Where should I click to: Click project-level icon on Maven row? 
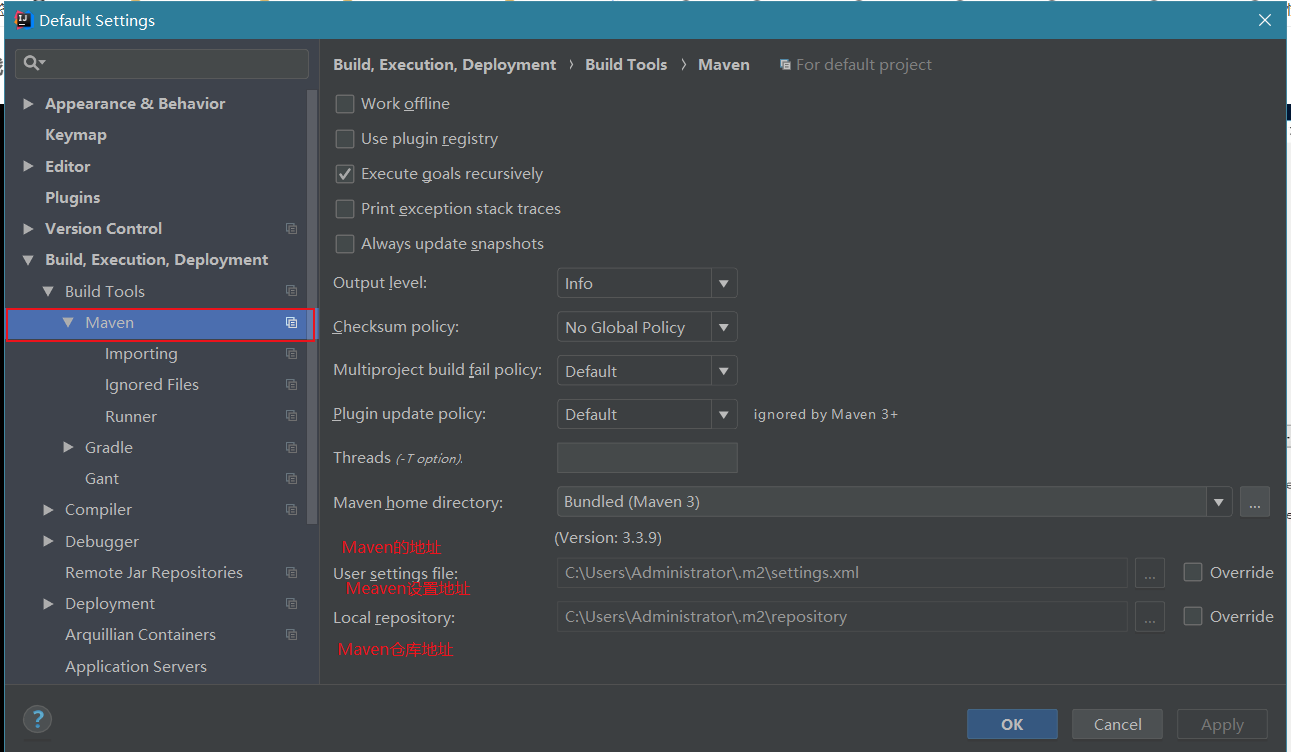[291, 323]
